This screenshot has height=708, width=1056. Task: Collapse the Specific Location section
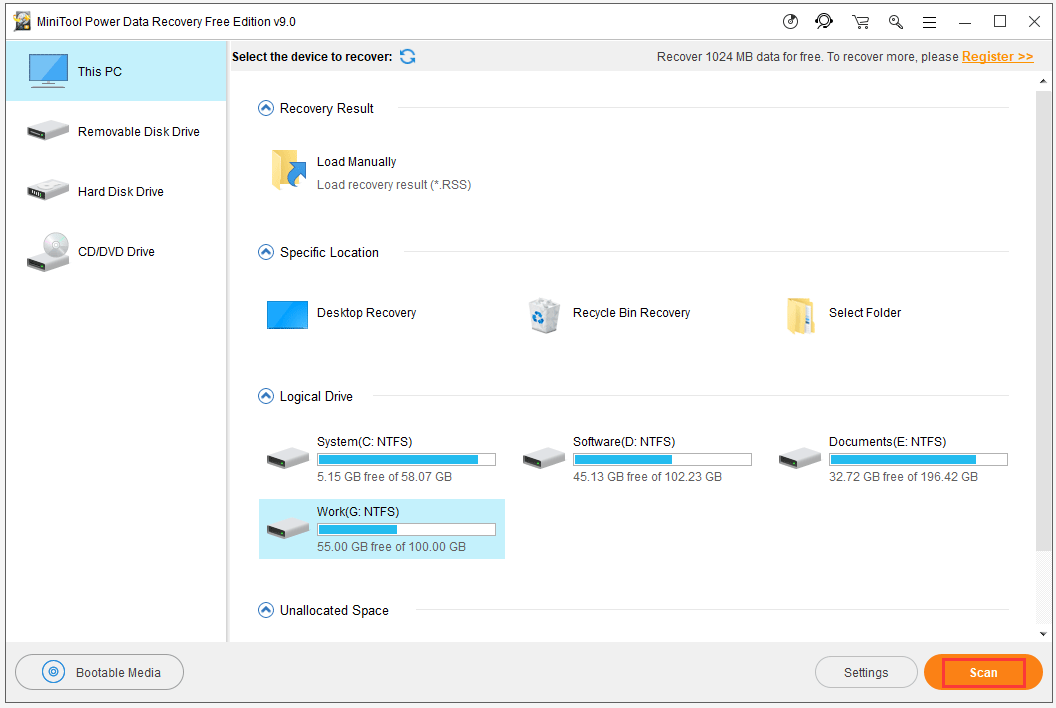(x=266, y=252)
